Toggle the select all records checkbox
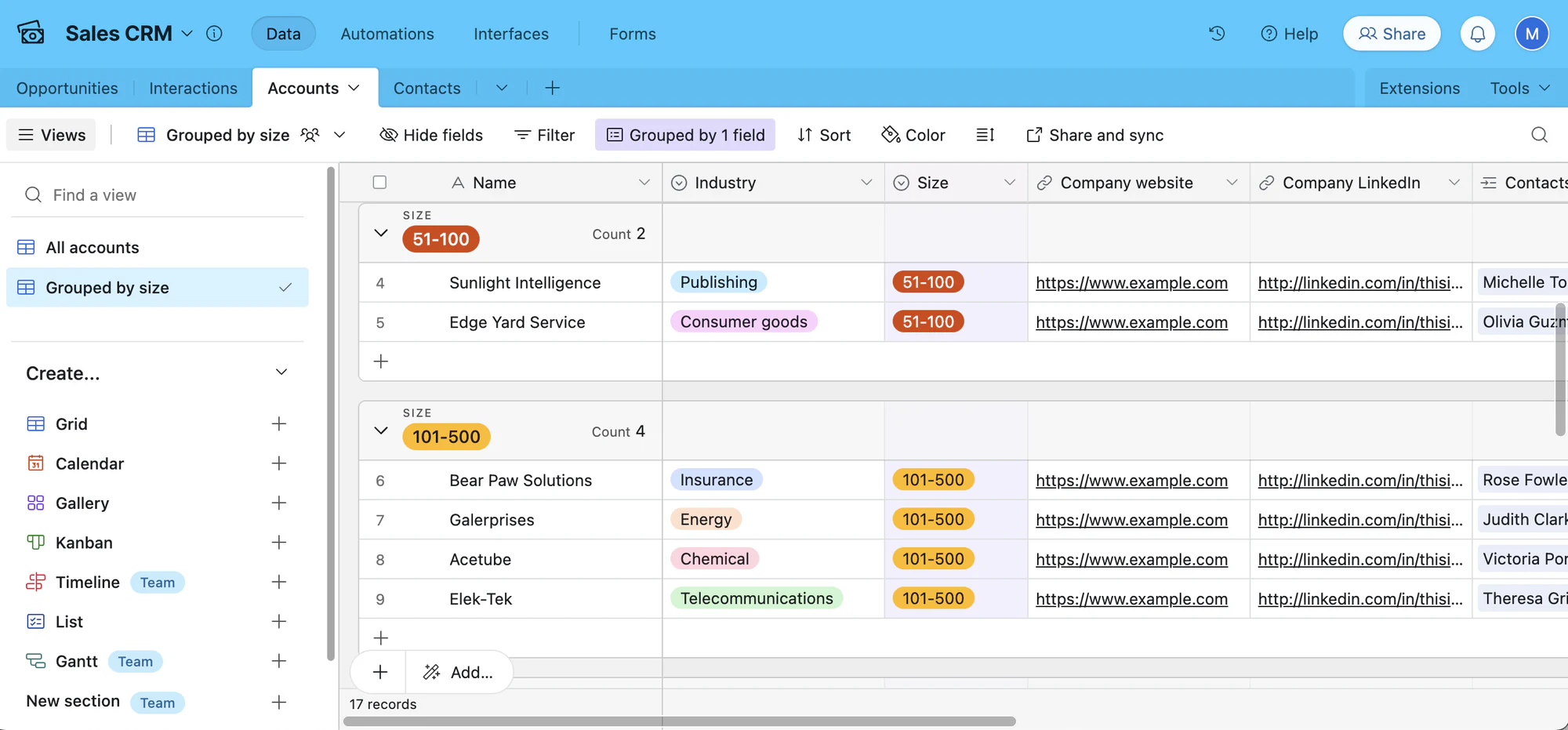 pyautogui.click(x=379, y=183)
